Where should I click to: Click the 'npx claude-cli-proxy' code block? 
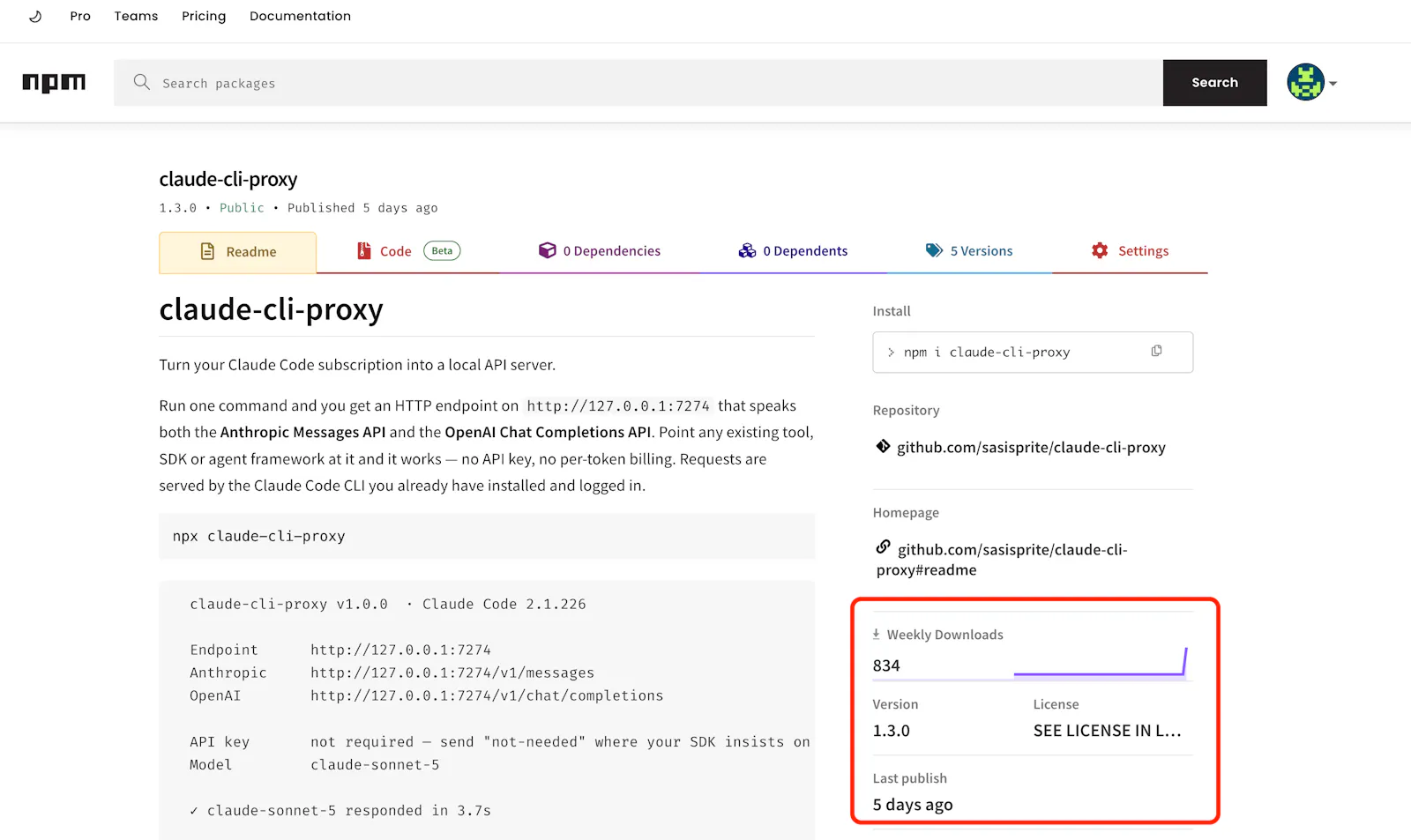click(487, 536)
